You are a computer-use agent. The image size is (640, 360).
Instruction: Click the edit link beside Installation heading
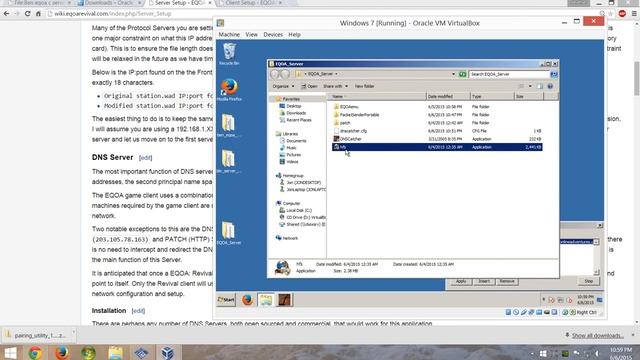pos(138,311)
